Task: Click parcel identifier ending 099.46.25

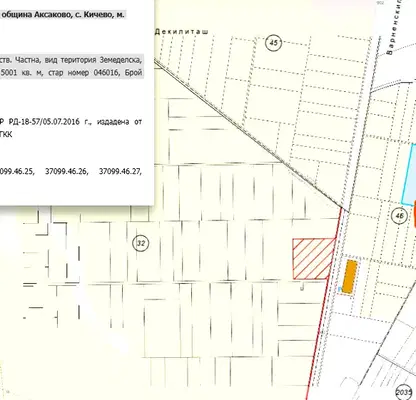Action: click(17, 171)
